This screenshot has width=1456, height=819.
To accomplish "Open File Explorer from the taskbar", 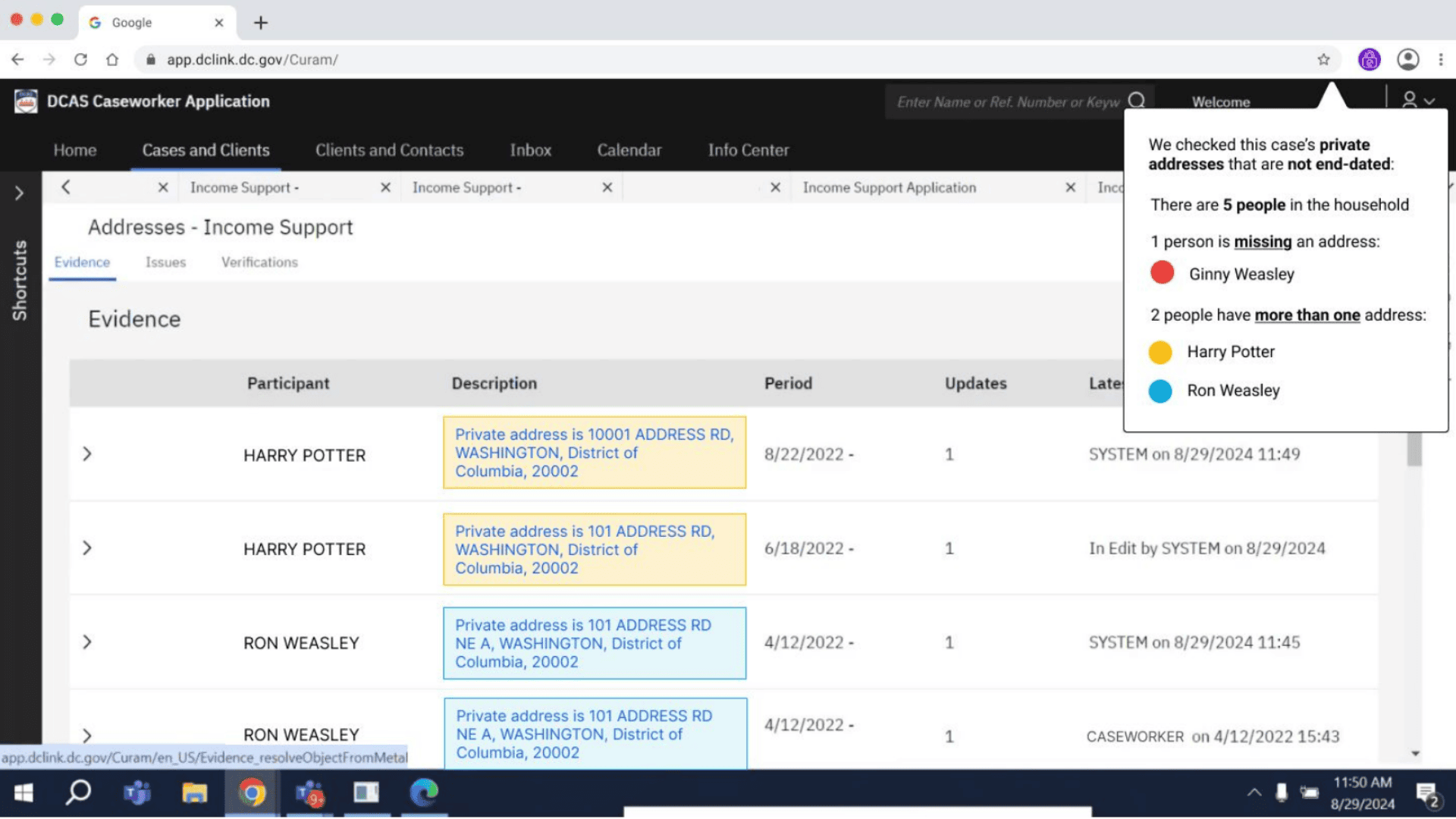I will point(195,793).
